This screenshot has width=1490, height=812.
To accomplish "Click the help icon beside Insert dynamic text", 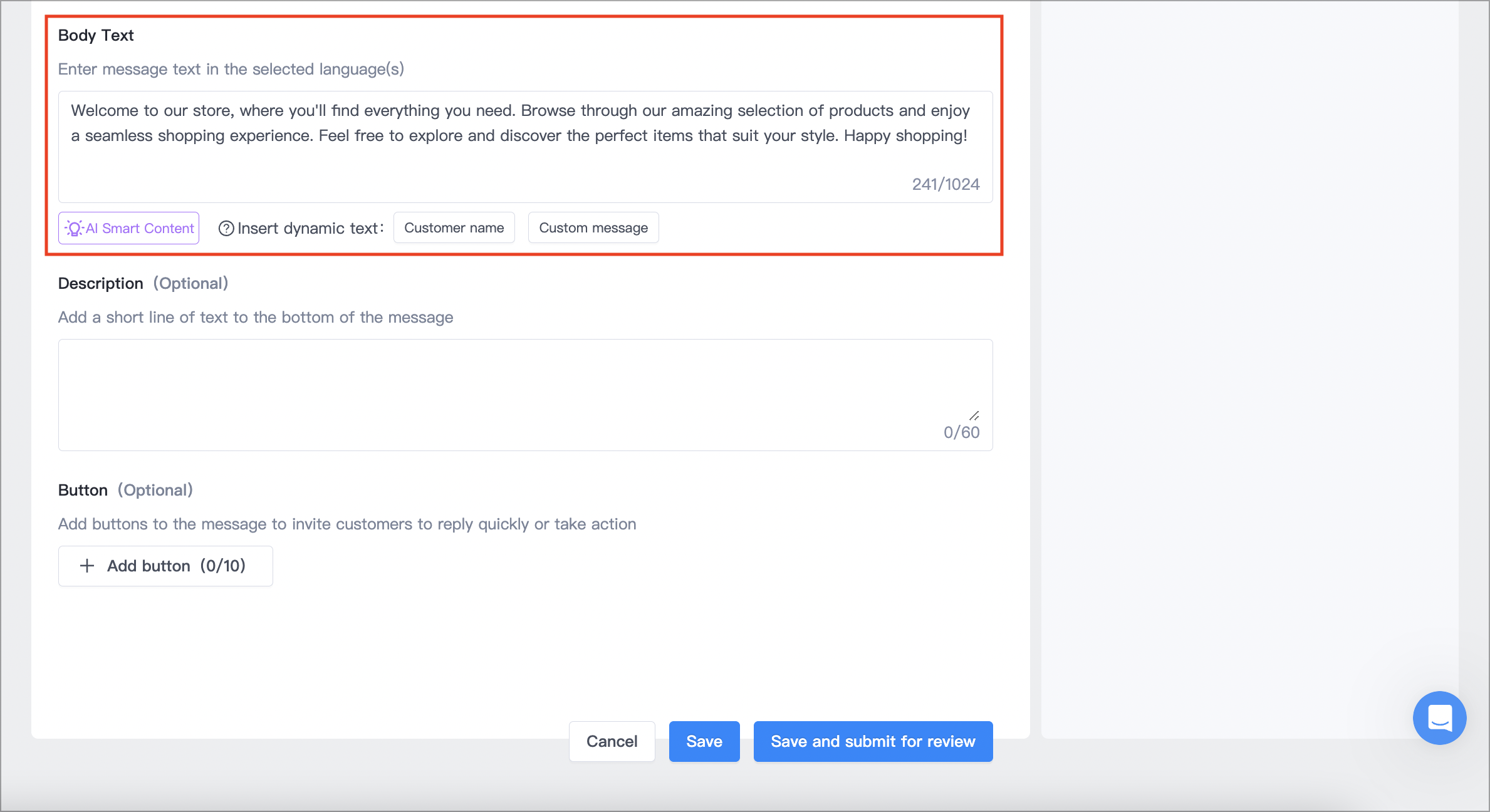I will point(226,228).
